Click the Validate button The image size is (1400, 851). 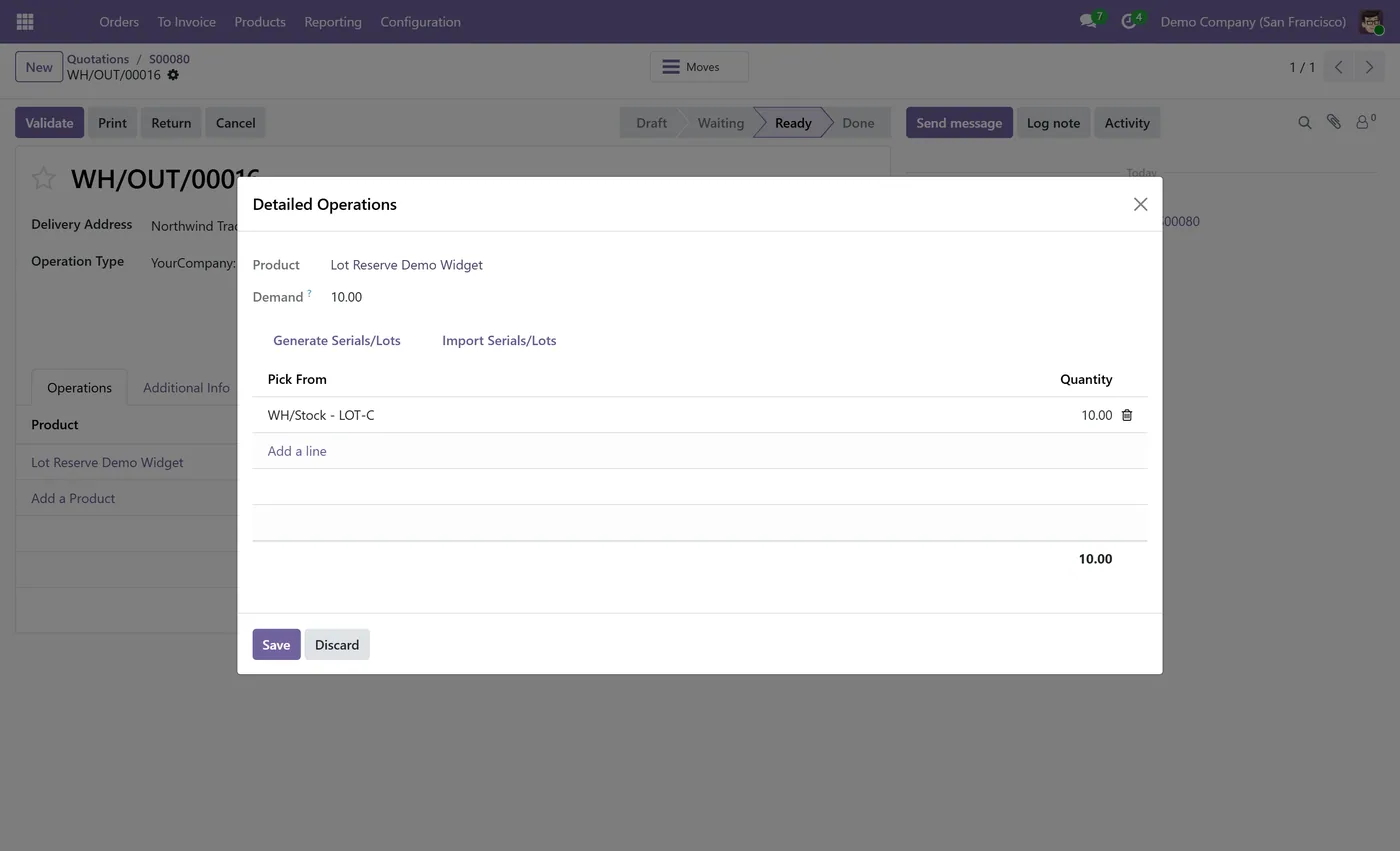pos(49,123)
